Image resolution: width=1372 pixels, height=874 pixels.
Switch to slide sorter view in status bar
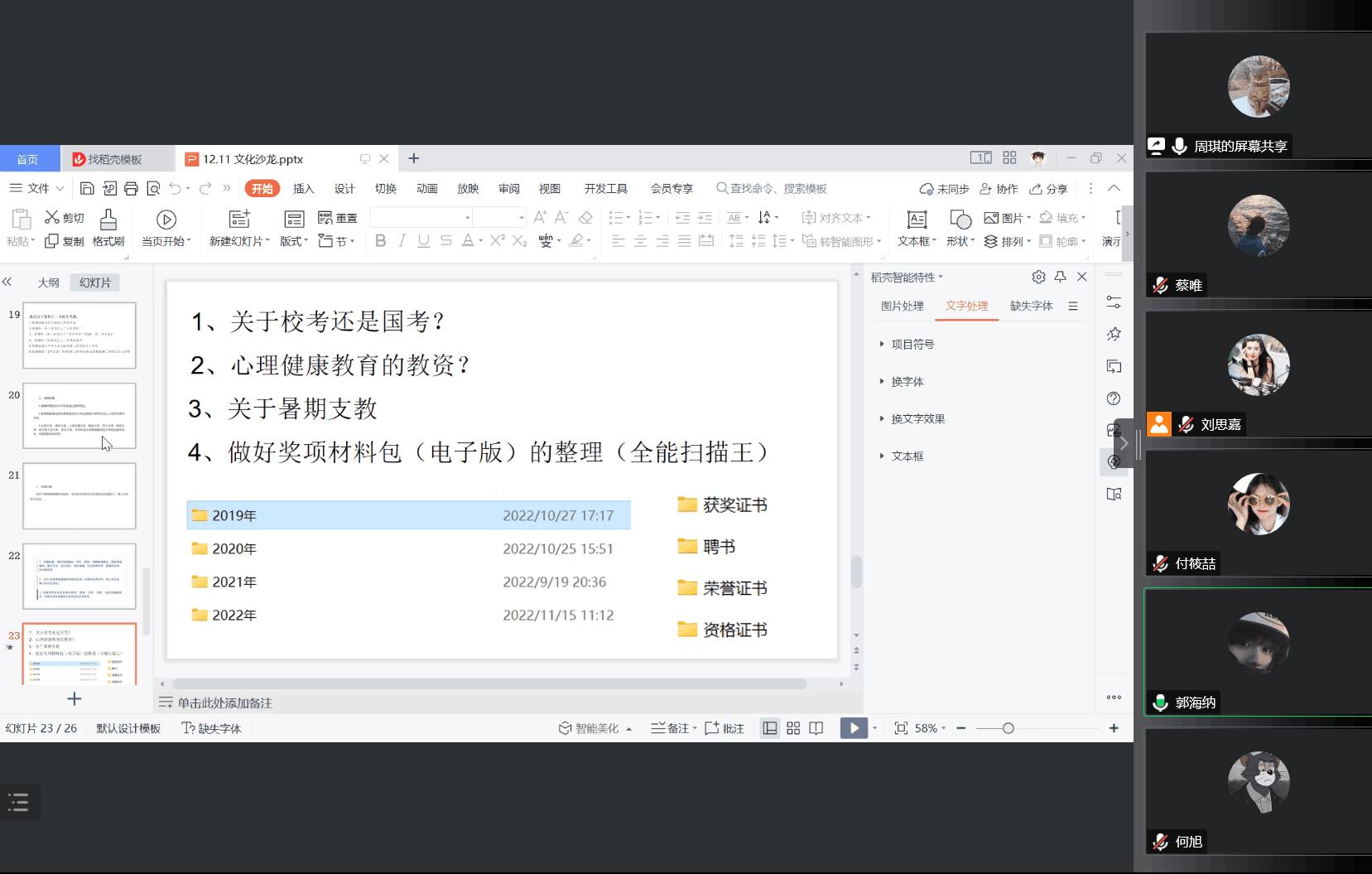coord(793,728)
